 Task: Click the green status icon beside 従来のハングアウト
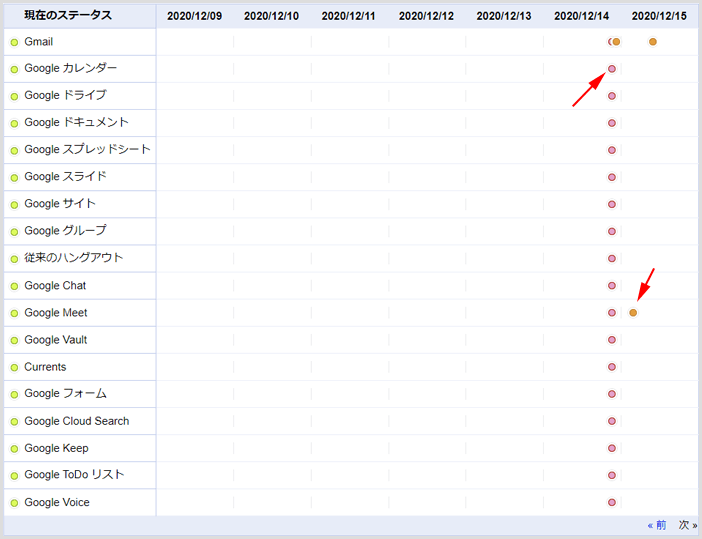(14, 259)
